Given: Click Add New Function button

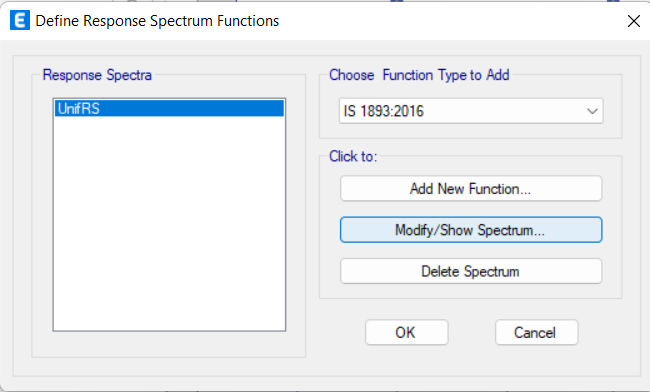Looking at the screenshot, I should [471, 189].
